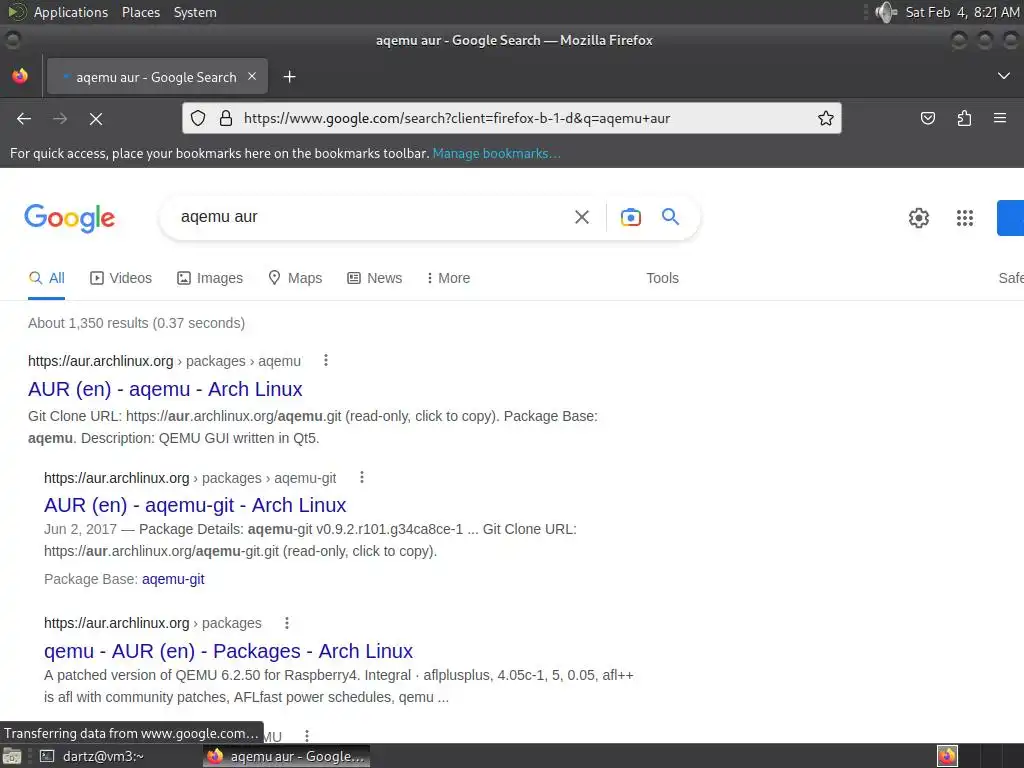Viewport: 1024px width, 768px height.
Task: Open qemu - AUR (en) - Packages result
Action: (229, 651)
